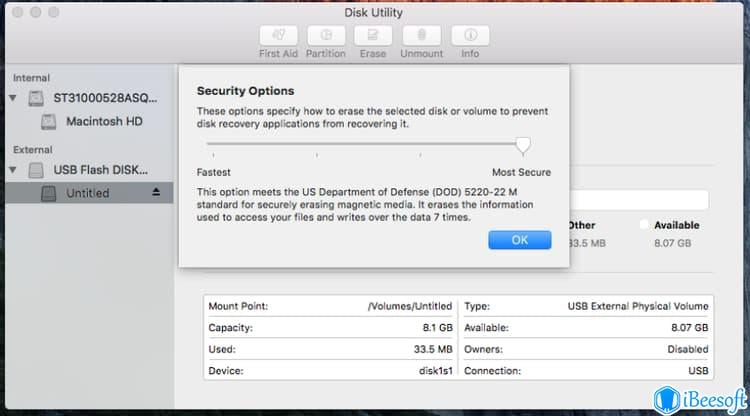Click the Most Secure label

(521, 172)
